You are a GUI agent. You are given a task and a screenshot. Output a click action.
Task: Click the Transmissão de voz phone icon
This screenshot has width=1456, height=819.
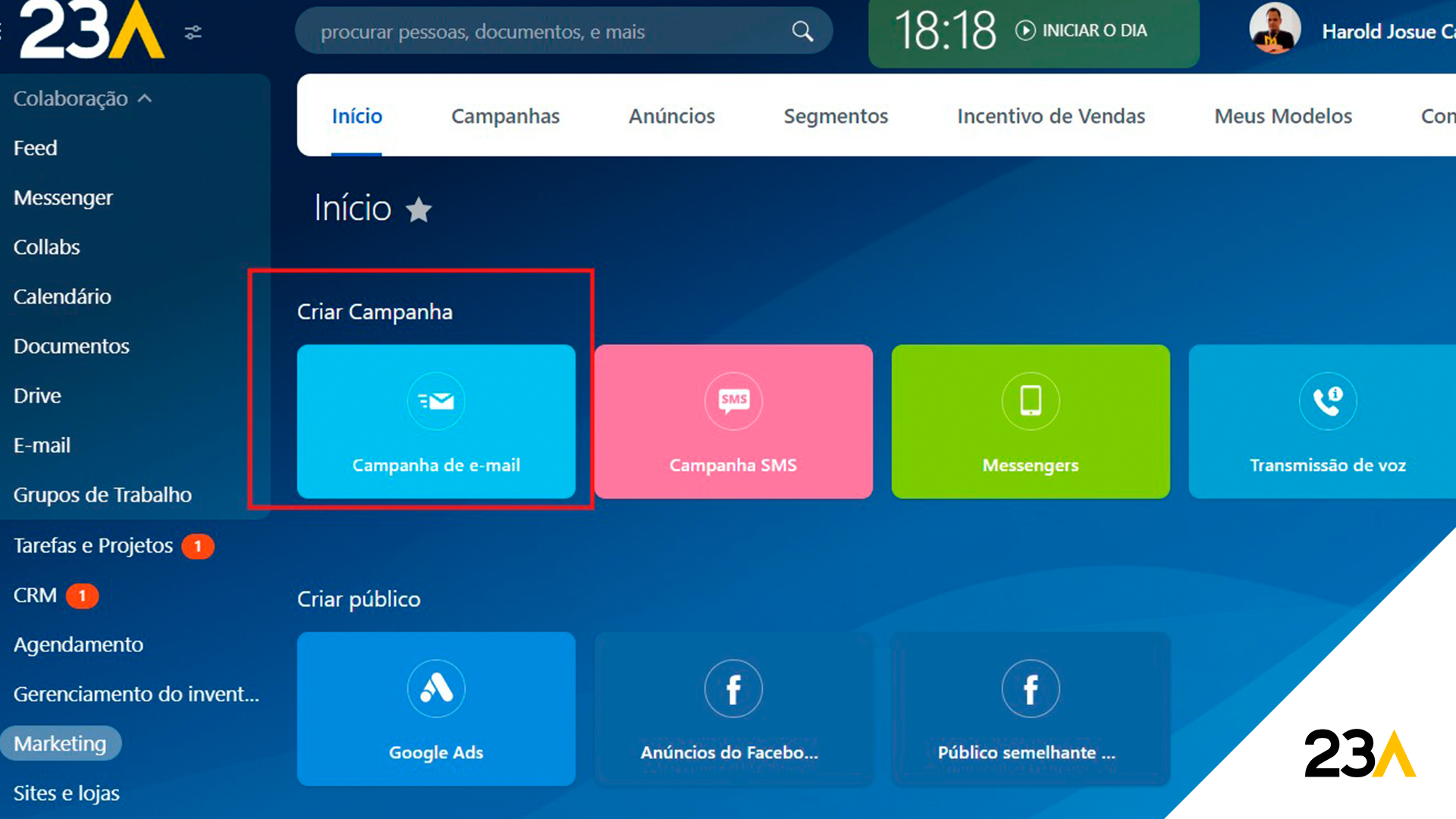pos(1327,400)
